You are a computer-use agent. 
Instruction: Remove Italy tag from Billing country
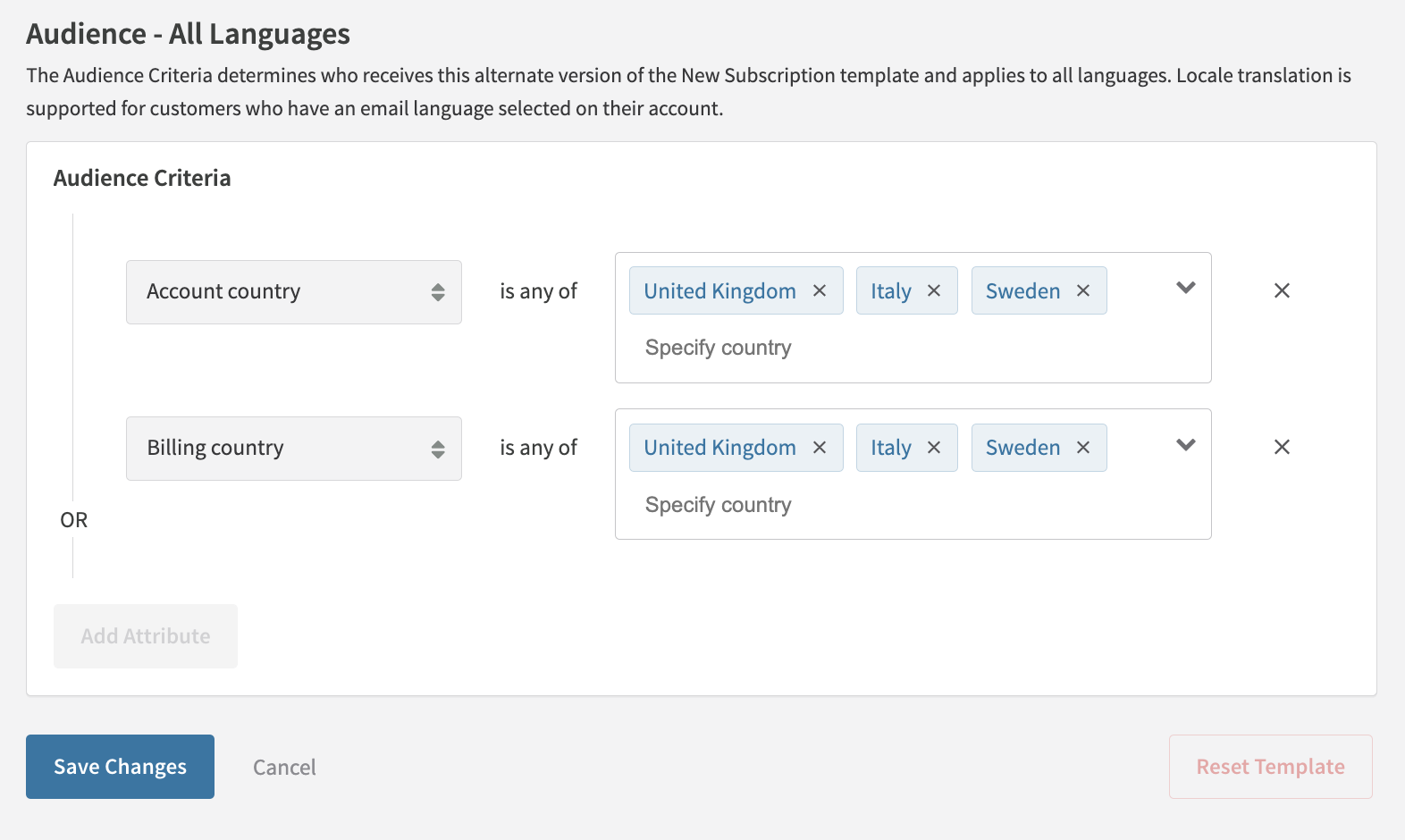click(x=934, y=448)
